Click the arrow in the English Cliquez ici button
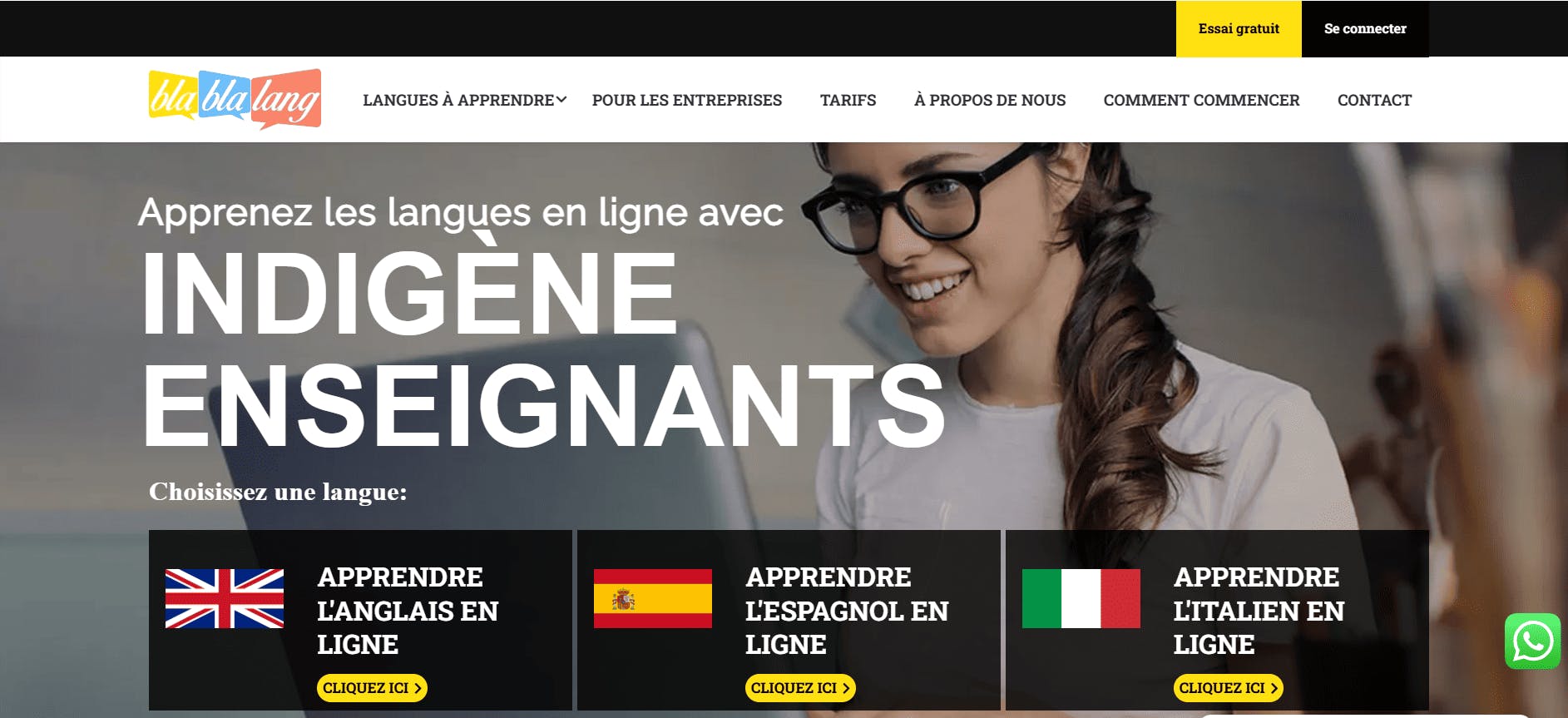This screenshot has width=1568, height=718. (x=418, y=688)
